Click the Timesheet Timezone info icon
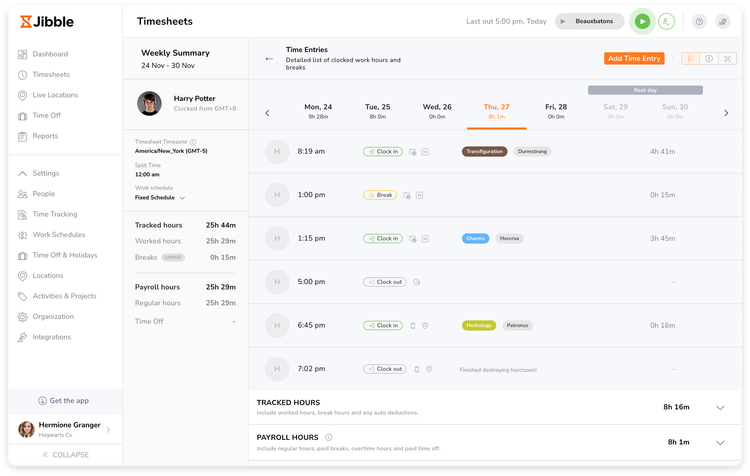The width and height of the screenshot is (750, 476). [193, 143]
